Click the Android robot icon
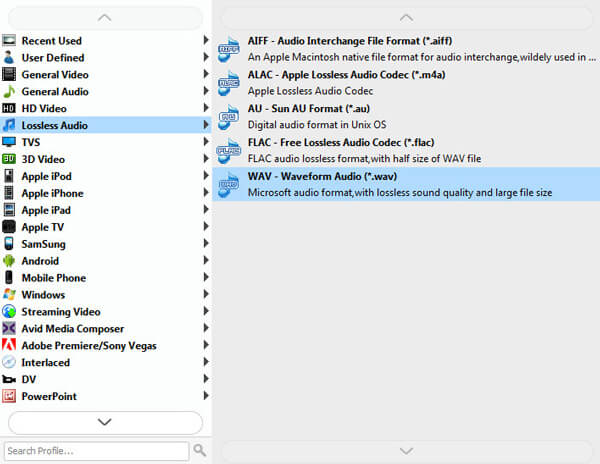Viewport: 600px width, 464px height. 9,260
